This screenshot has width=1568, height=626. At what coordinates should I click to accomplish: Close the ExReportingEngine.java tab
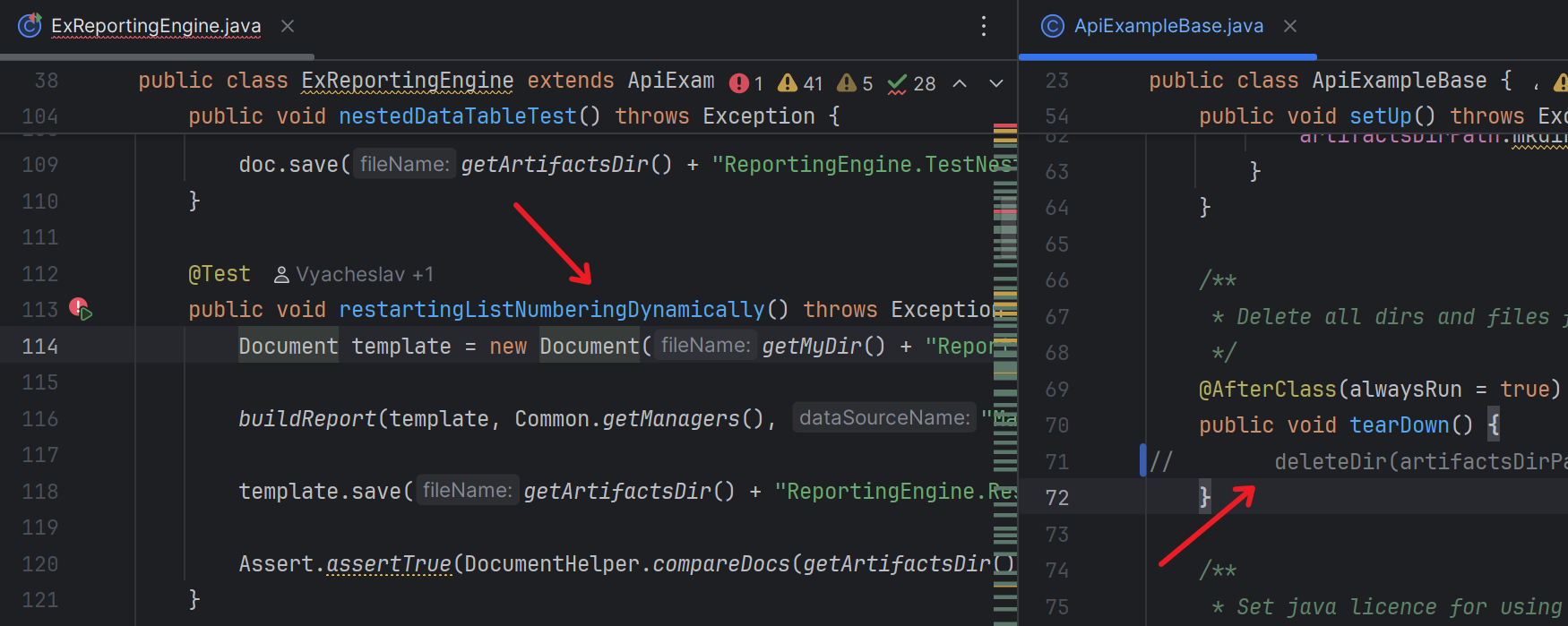tap(288, 26)
